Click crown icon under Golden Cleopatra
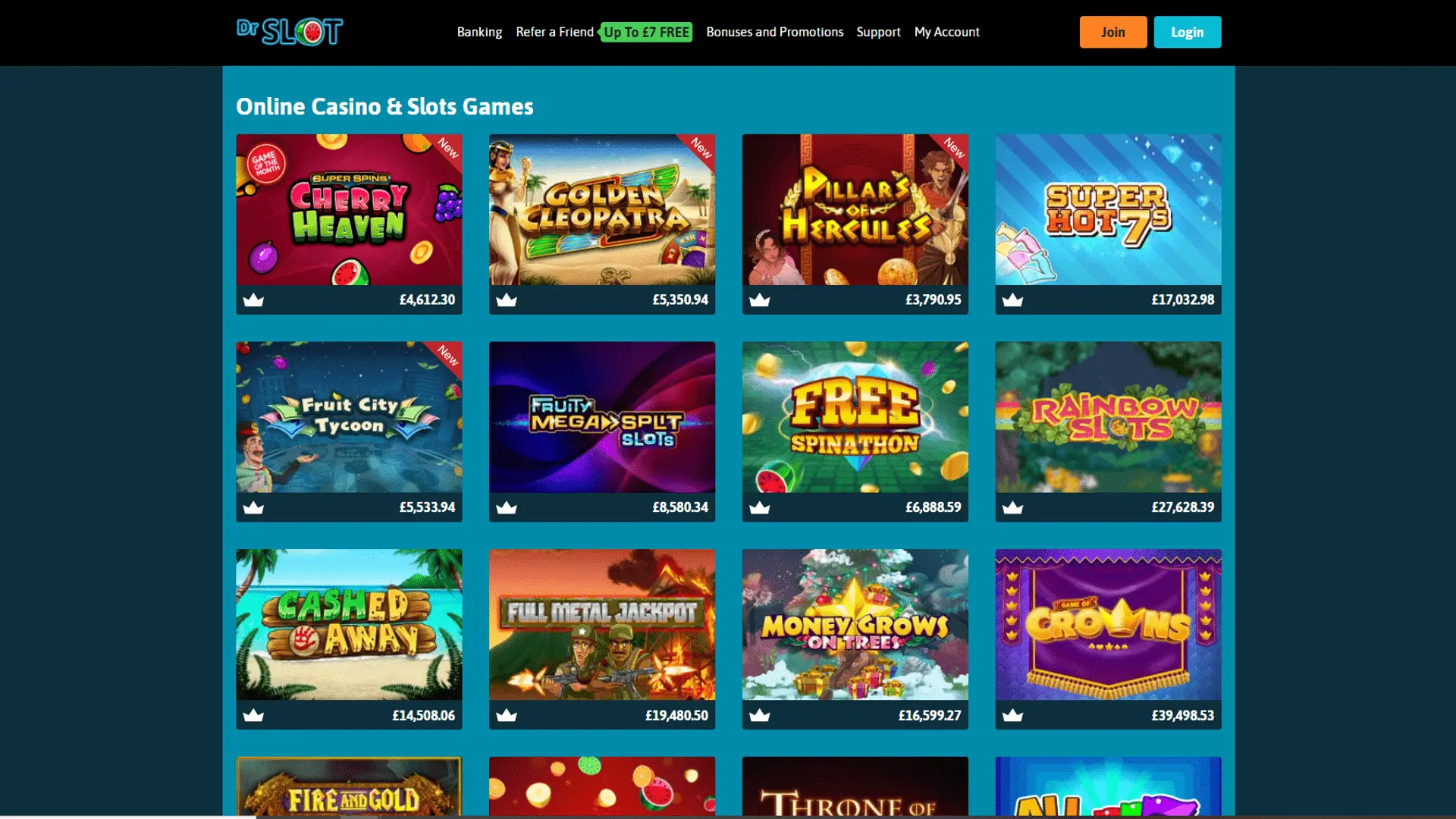The width and height of the screenshot is (1456, 819). click(507, 300)
